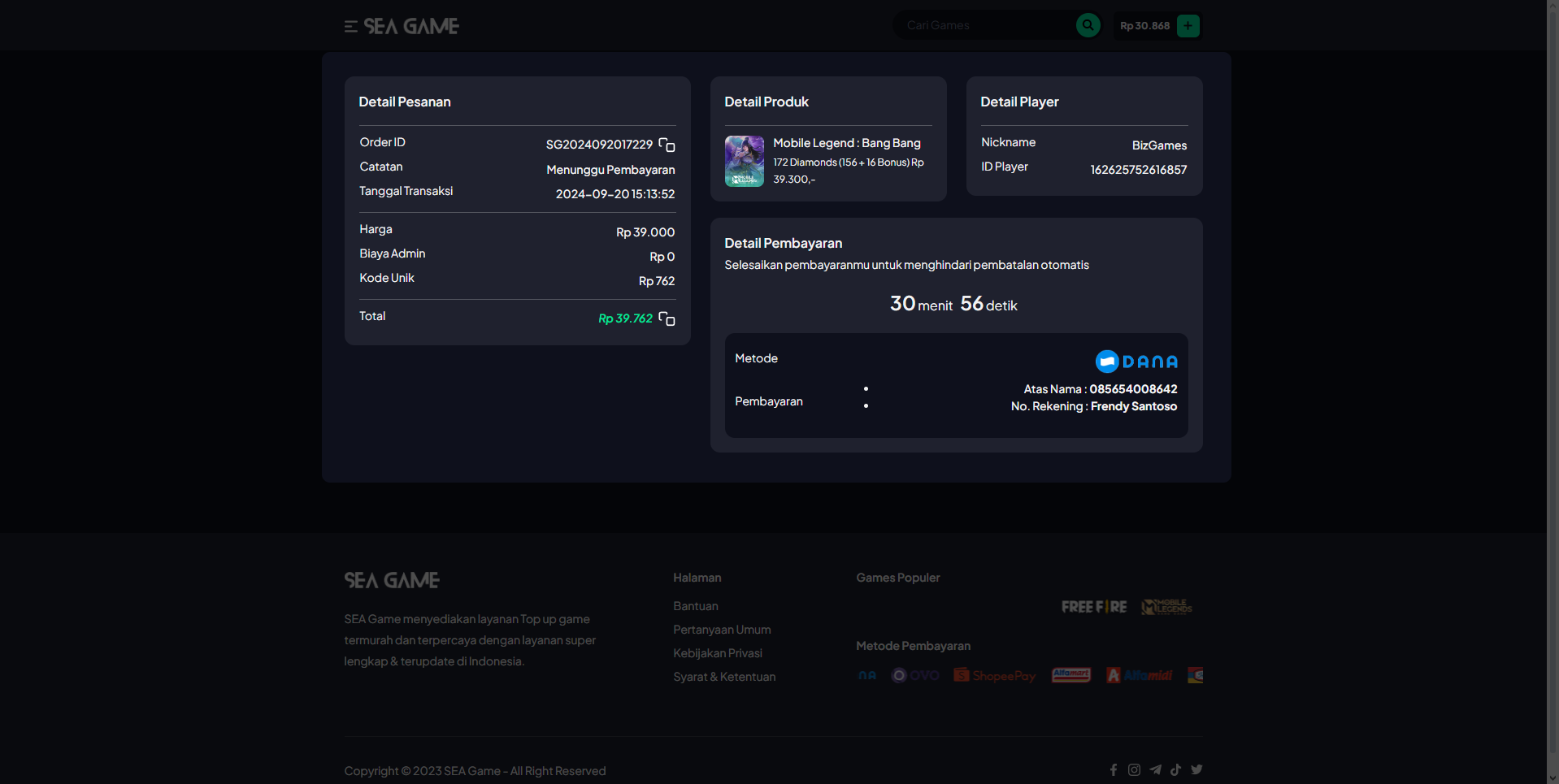Select transaction date 2024-09-20 15:13:52

[x=615, y=194]
